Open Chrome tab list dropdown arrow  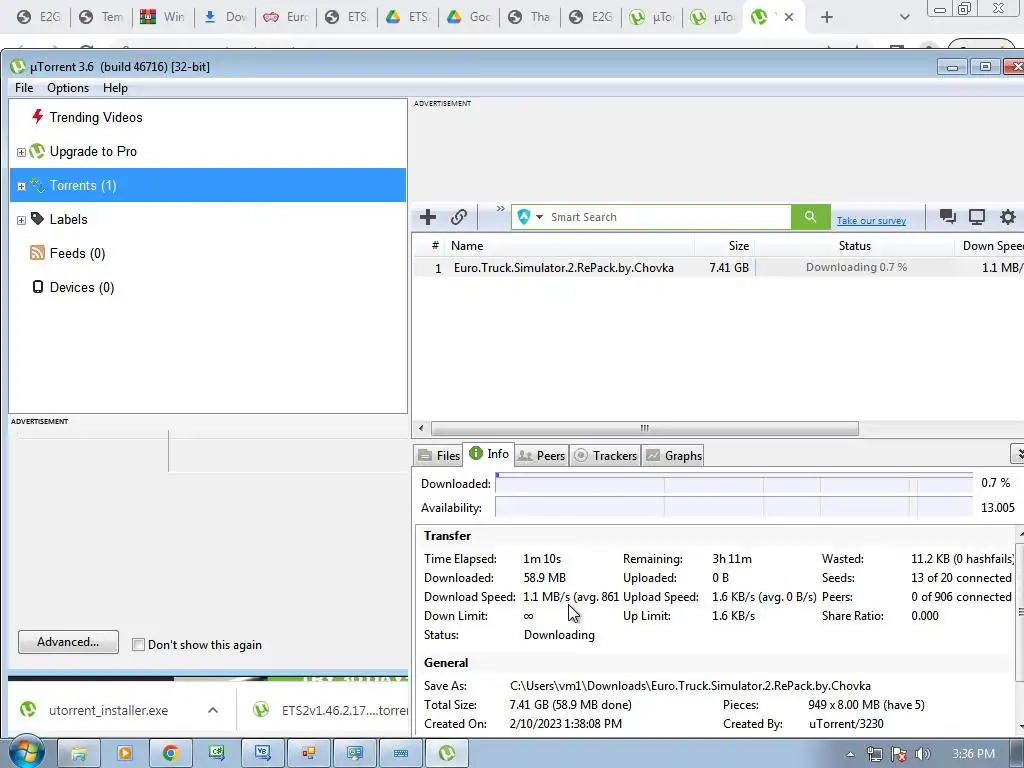pos(904,17)
